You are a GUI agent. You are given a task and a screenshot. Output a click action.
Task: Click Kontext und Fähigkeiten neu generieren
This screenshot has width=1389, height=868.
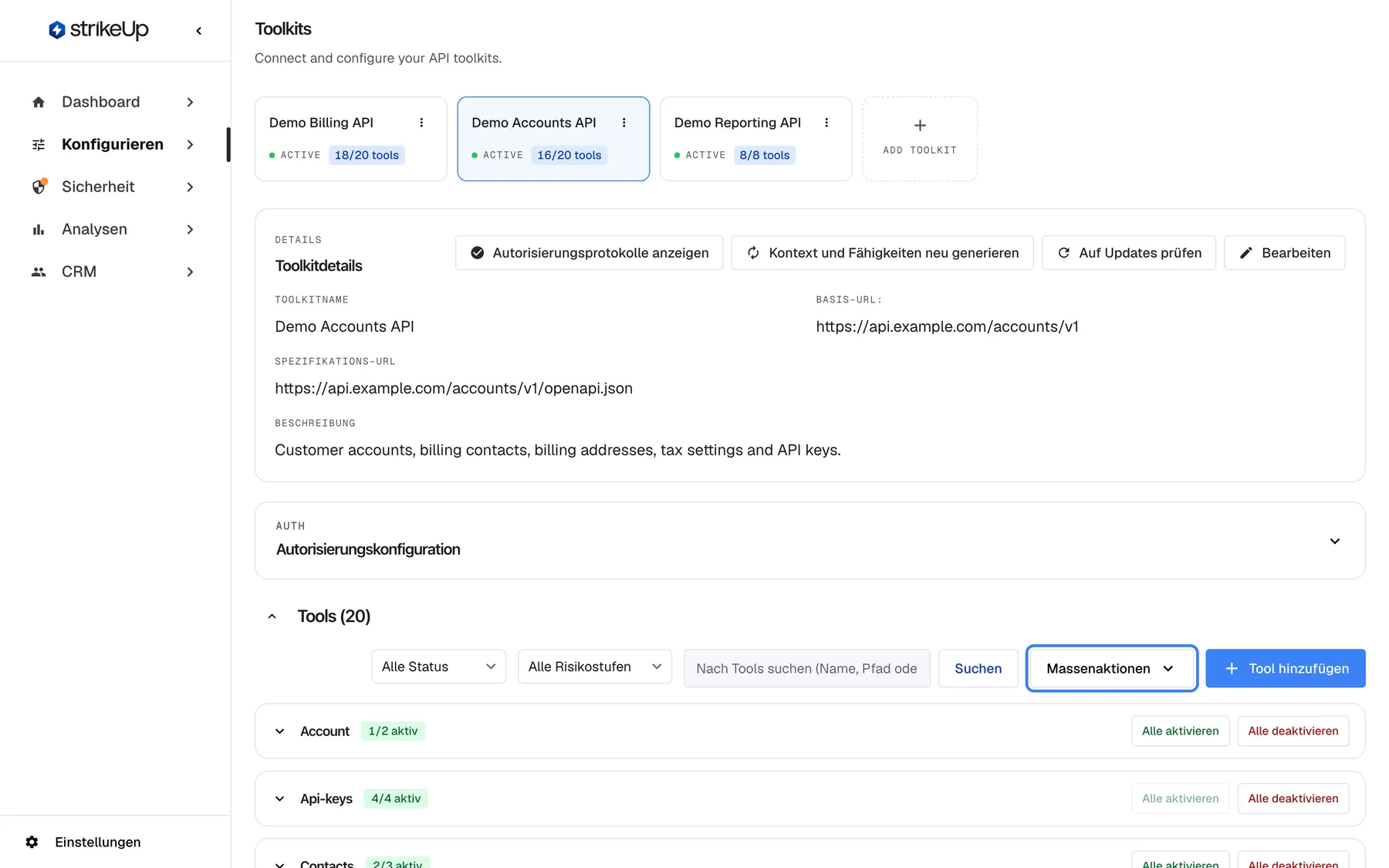[x=882, y=253]
